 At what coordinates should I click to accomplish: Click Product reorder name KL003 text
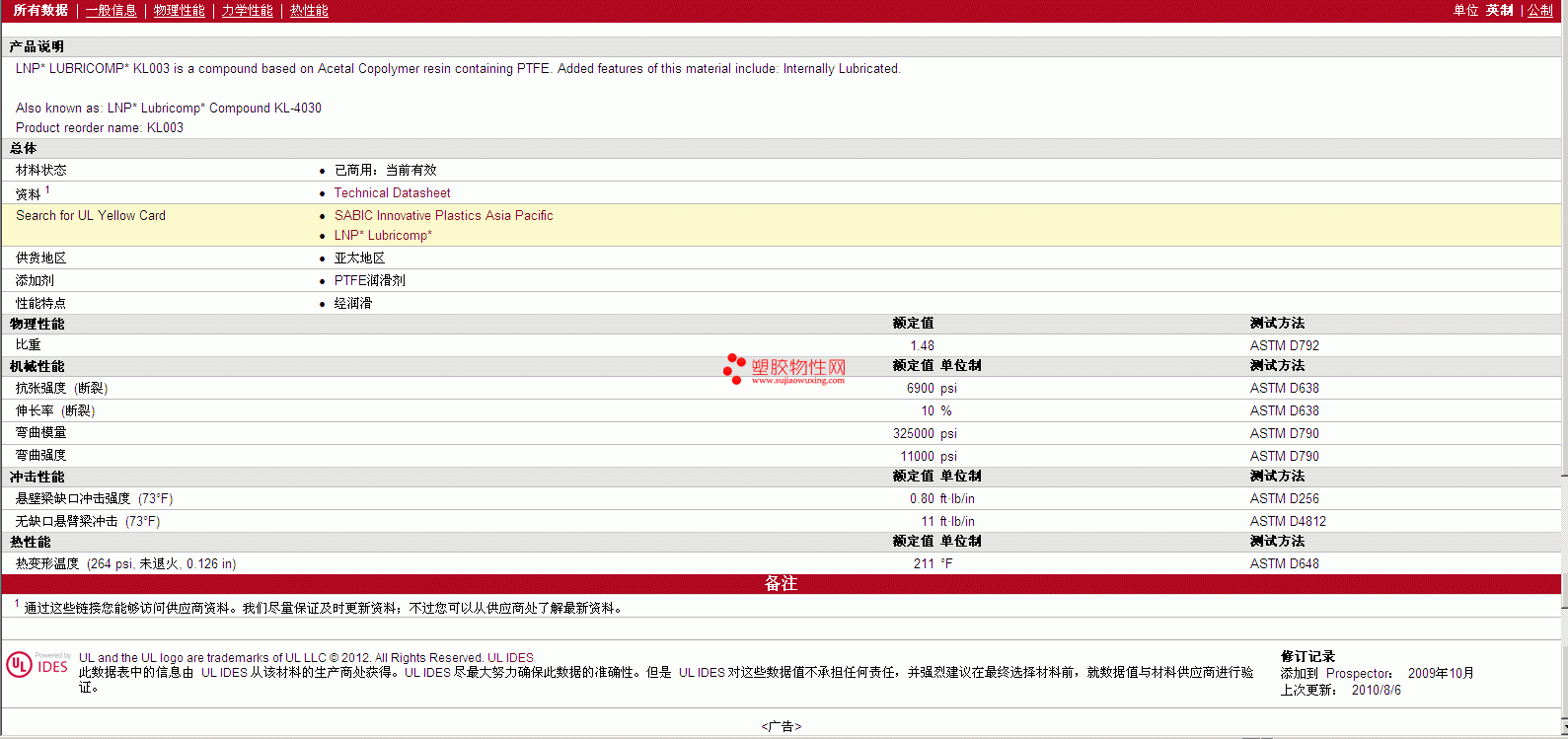pos(100,127)
